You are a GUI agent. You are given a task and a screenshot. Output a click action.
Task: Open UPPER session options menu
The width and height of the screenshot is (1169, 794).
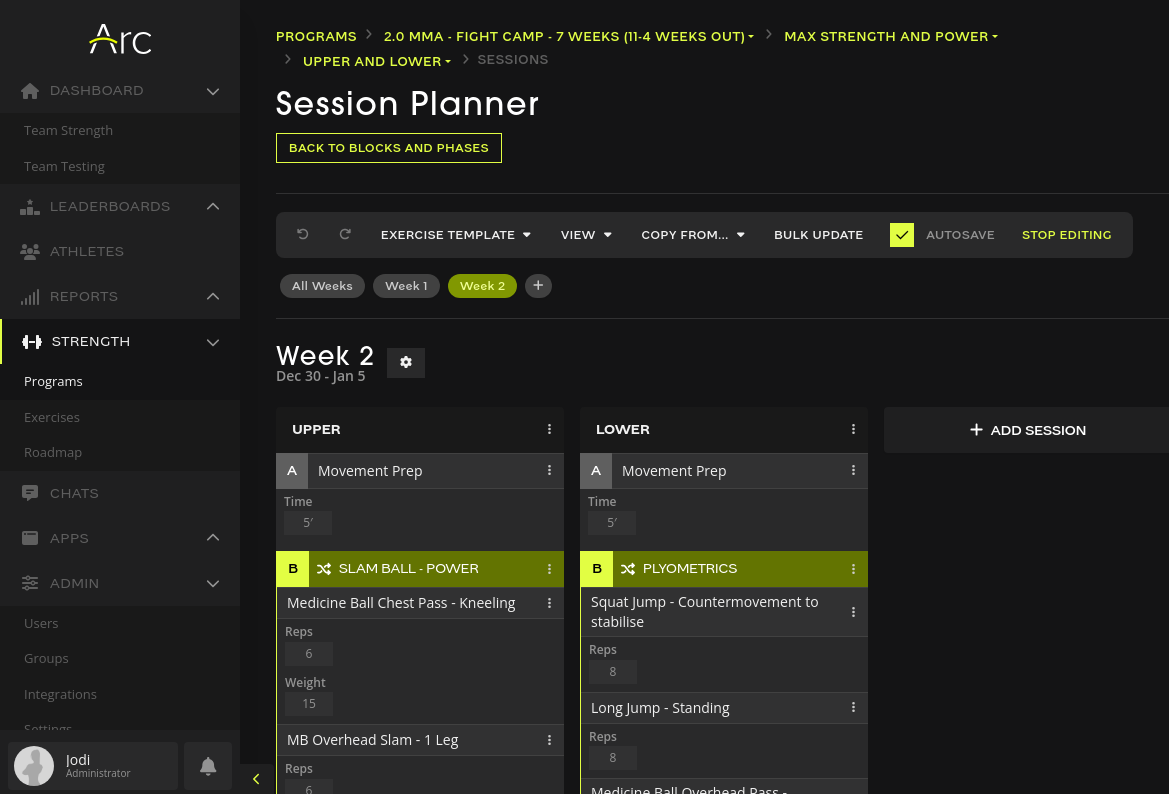(x=549, y=430)
